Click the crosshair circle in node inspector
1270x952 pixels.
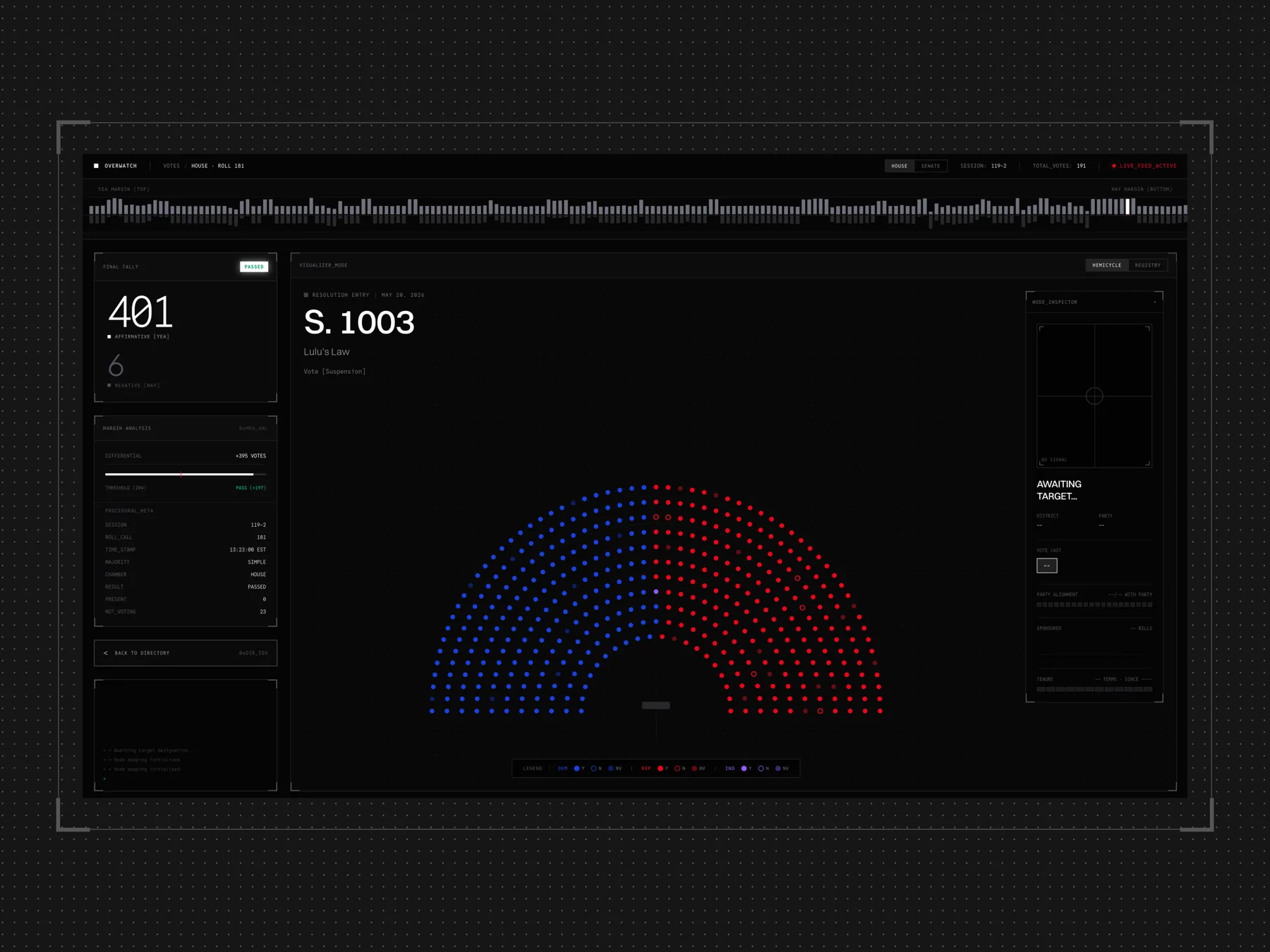pyautogui.click(x=1094, y=396)
